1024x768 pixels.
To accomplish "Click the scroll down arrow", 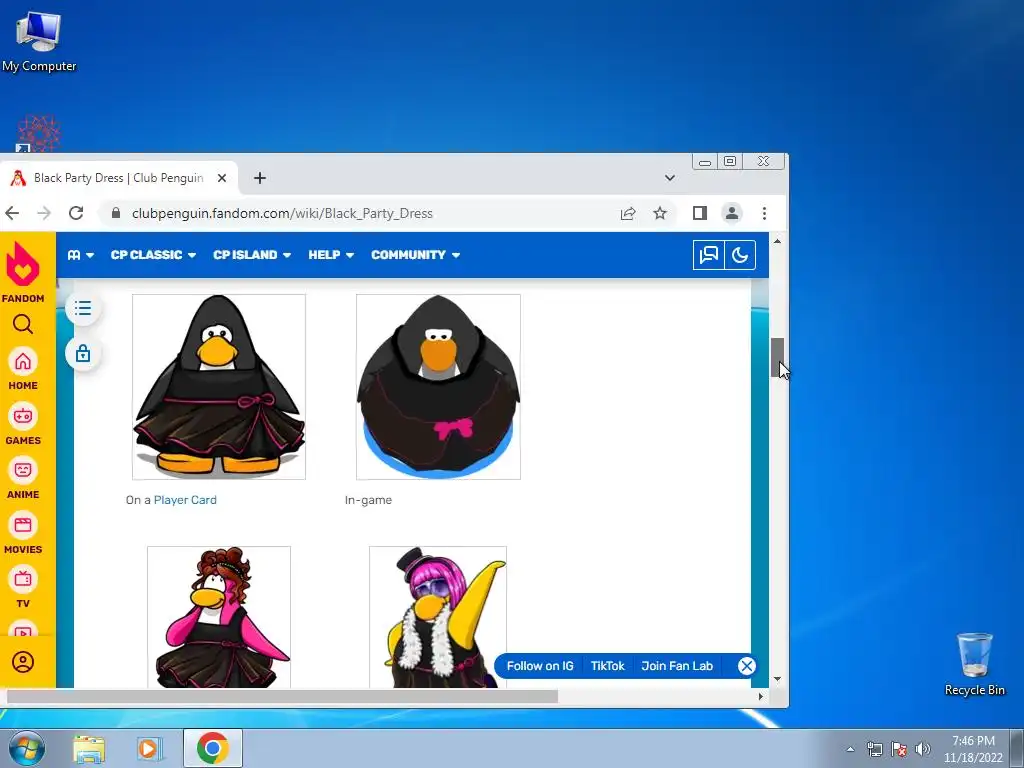I will 777,679.
